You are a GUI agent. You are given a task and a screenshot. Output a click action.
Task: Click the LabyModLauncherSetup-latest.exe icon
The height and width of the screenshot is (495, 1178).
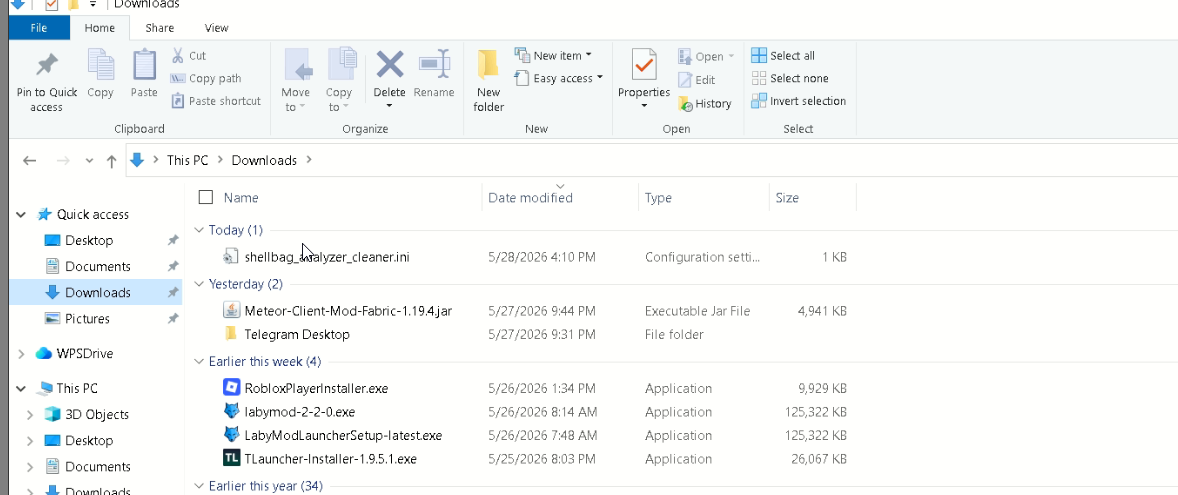click(231, 435)
